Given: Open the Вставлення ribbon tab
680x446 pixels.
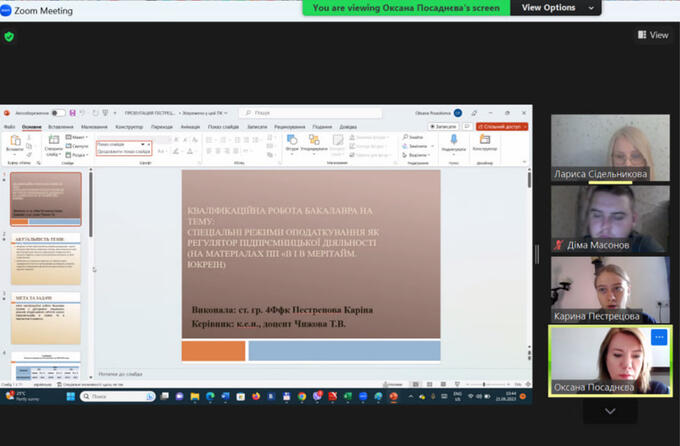Looking at the screenshot, I should (61, 127).
